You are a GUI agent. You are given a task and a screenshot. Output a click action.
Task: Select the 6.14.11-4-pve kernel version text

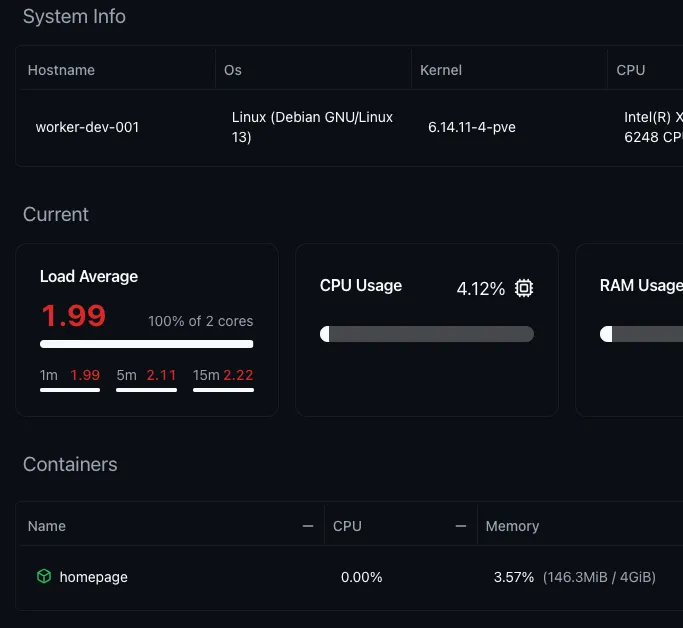coord(471,127)
